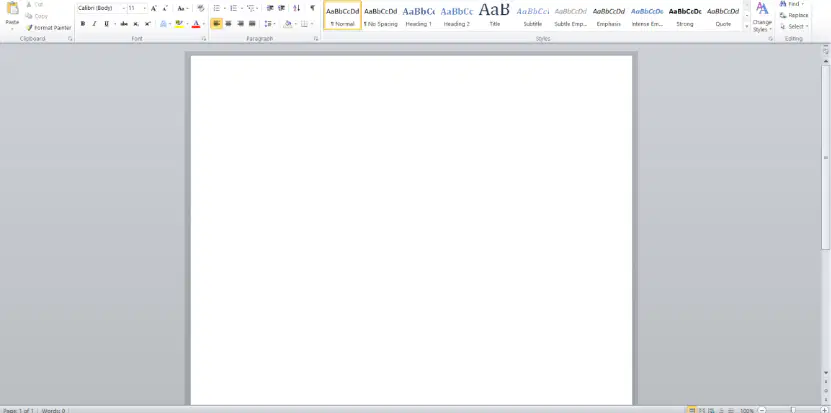The height and width of the screenshot is (413, 831).
Task: Center-align the text
Action: point(228,24)
